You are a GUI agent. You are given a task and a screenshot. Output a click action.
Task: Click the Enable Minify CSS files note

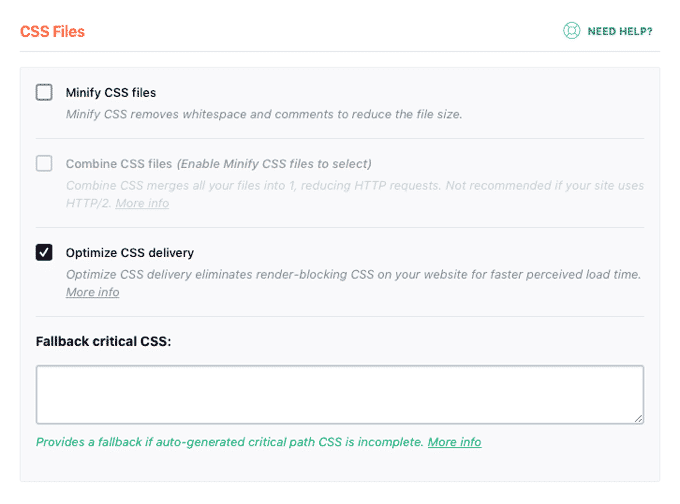[274, 163]
